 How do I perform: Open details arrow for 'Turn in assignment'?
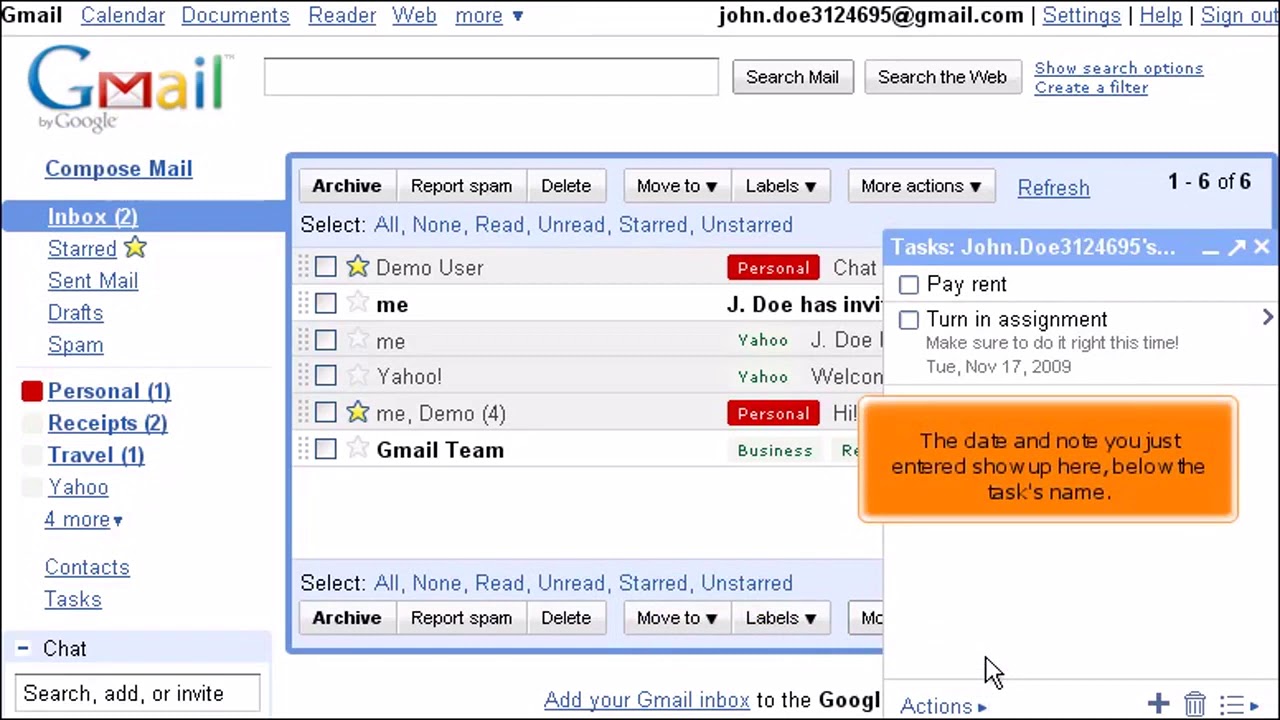(1267, 318)
